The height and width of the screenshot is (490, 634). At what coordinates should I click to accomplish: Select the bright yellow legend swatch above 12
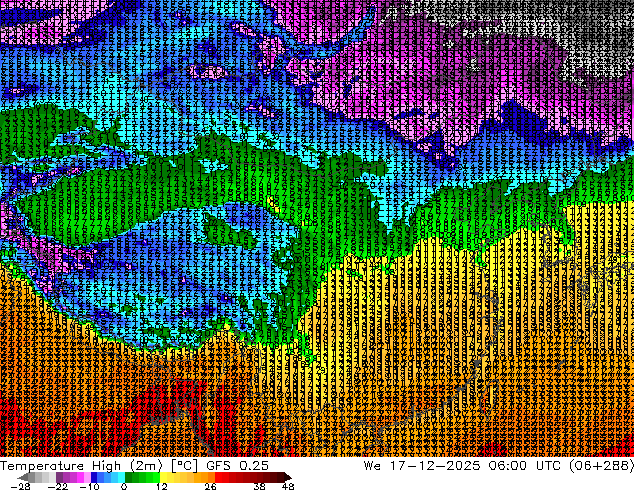tap(163, 477)
